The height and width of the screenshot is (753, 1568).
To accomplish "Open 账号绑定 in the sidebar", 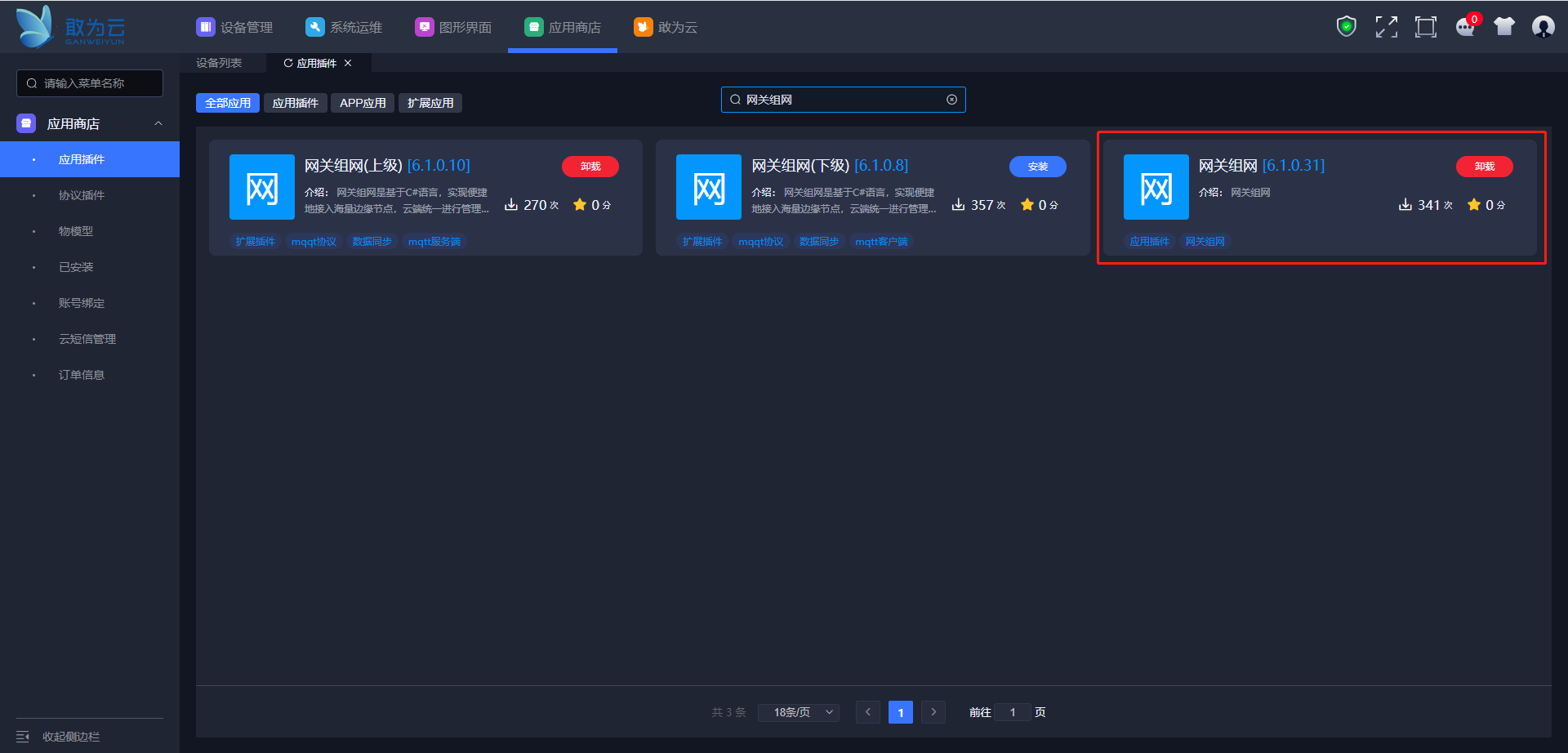I will [90, 303].
